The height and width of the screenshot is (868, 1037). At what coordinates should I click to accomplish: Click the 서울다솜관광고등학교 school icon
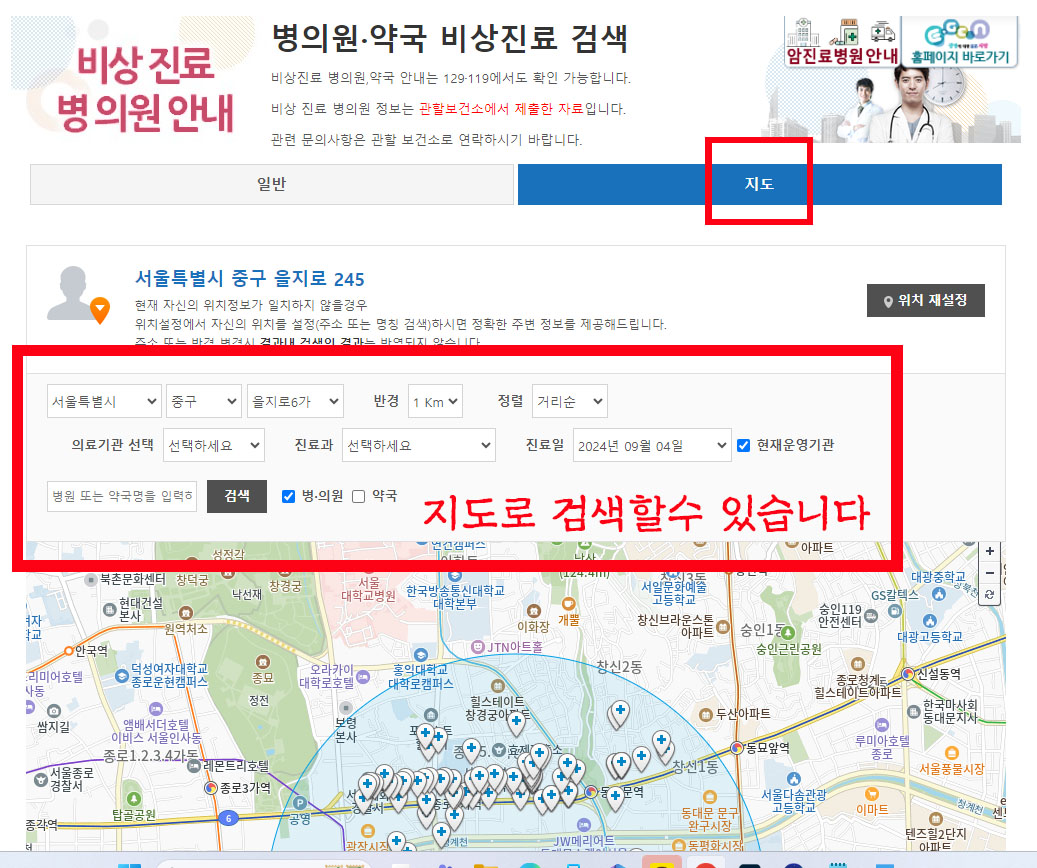coord(794,779)
